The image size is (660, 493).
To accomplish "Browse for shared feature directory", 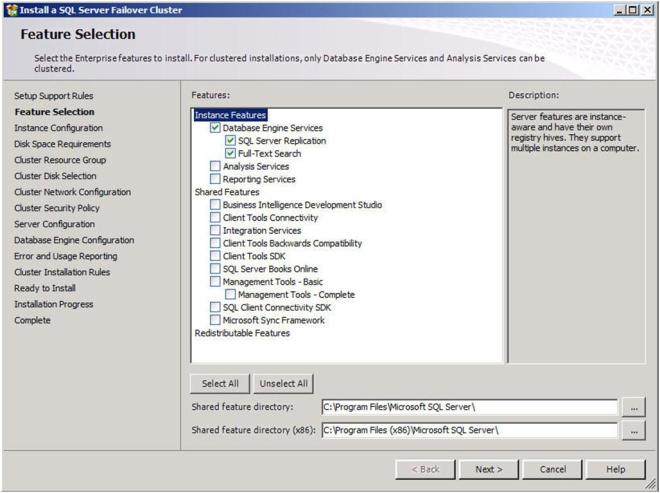I will [634, 408].
